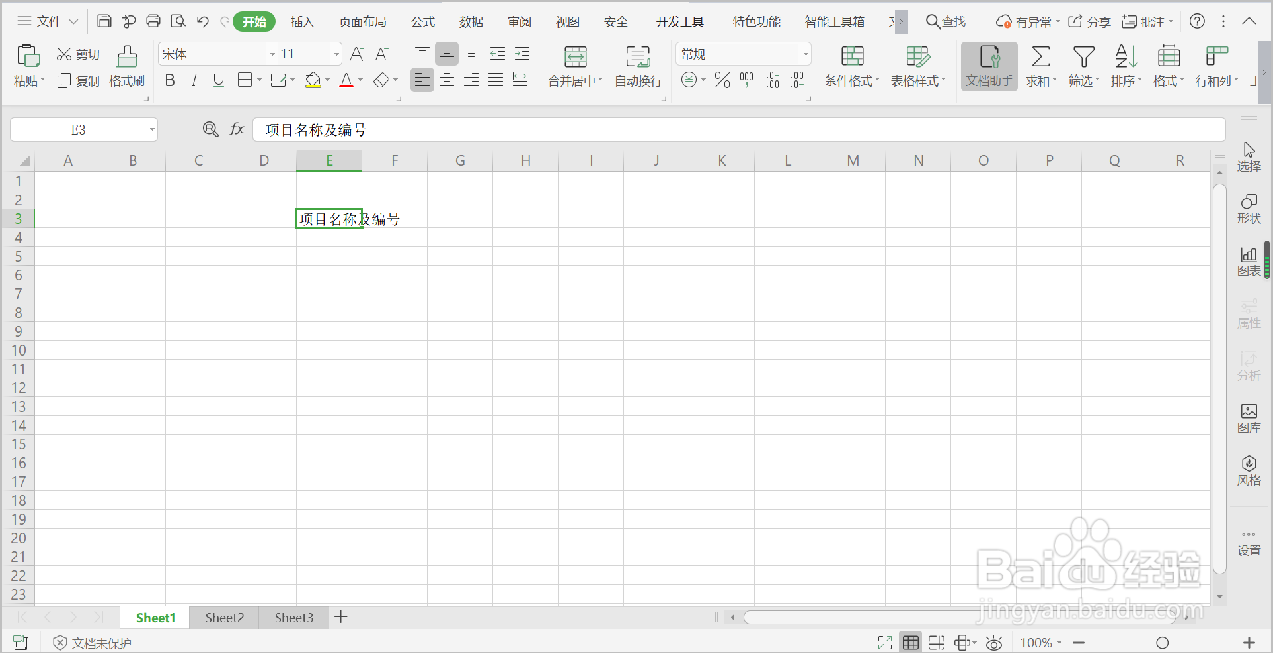Center cell text horizontally

tap(447, 80)
